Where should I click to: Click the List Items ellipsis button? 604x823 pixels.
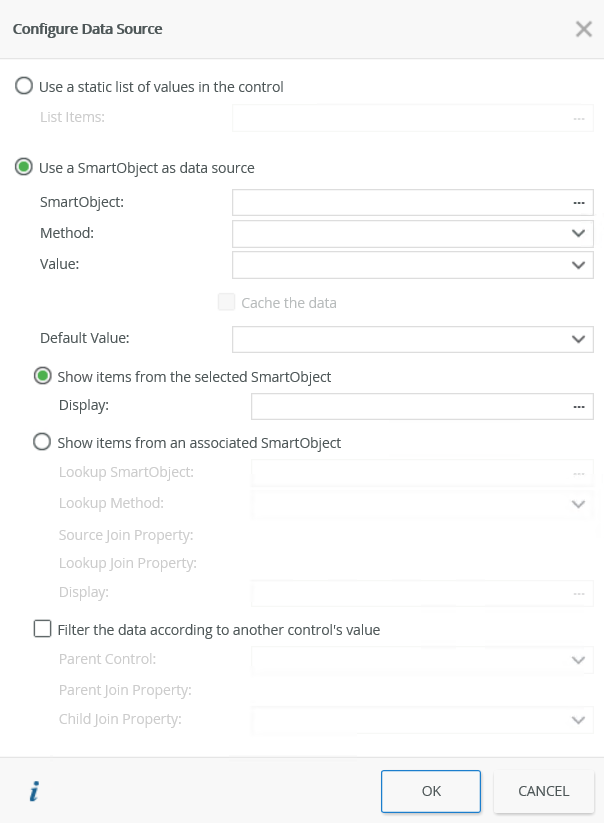pos(578,118)
